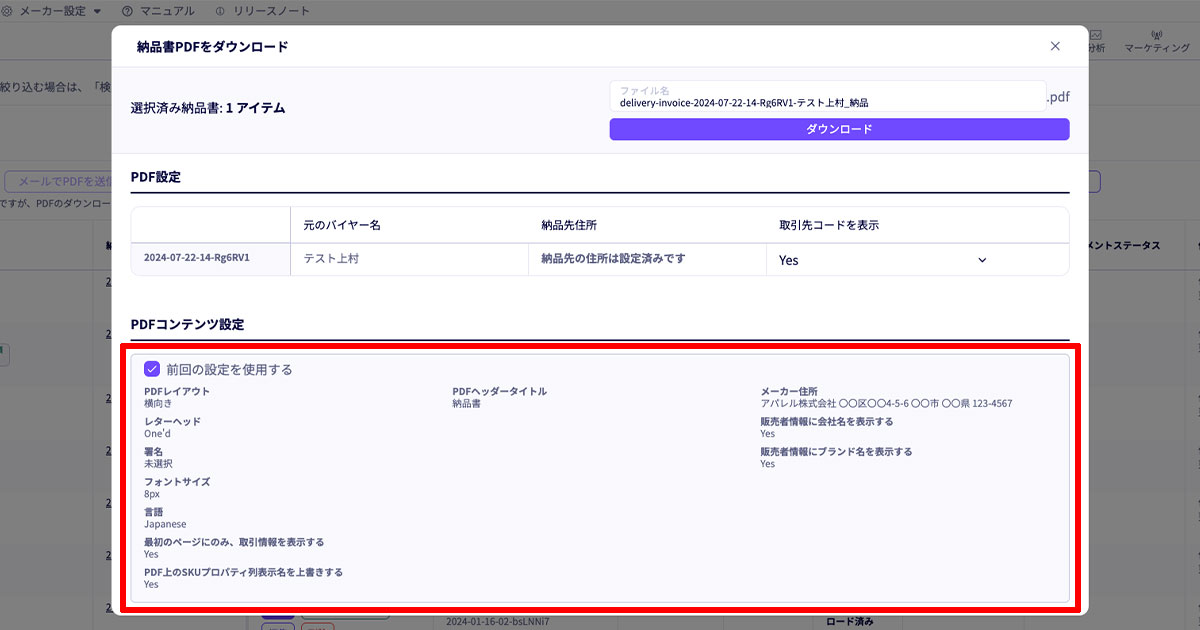Click the 選択済み納品書: 1 アイテム text
This screenshot has width=1200, height=630.
[208, 108]
